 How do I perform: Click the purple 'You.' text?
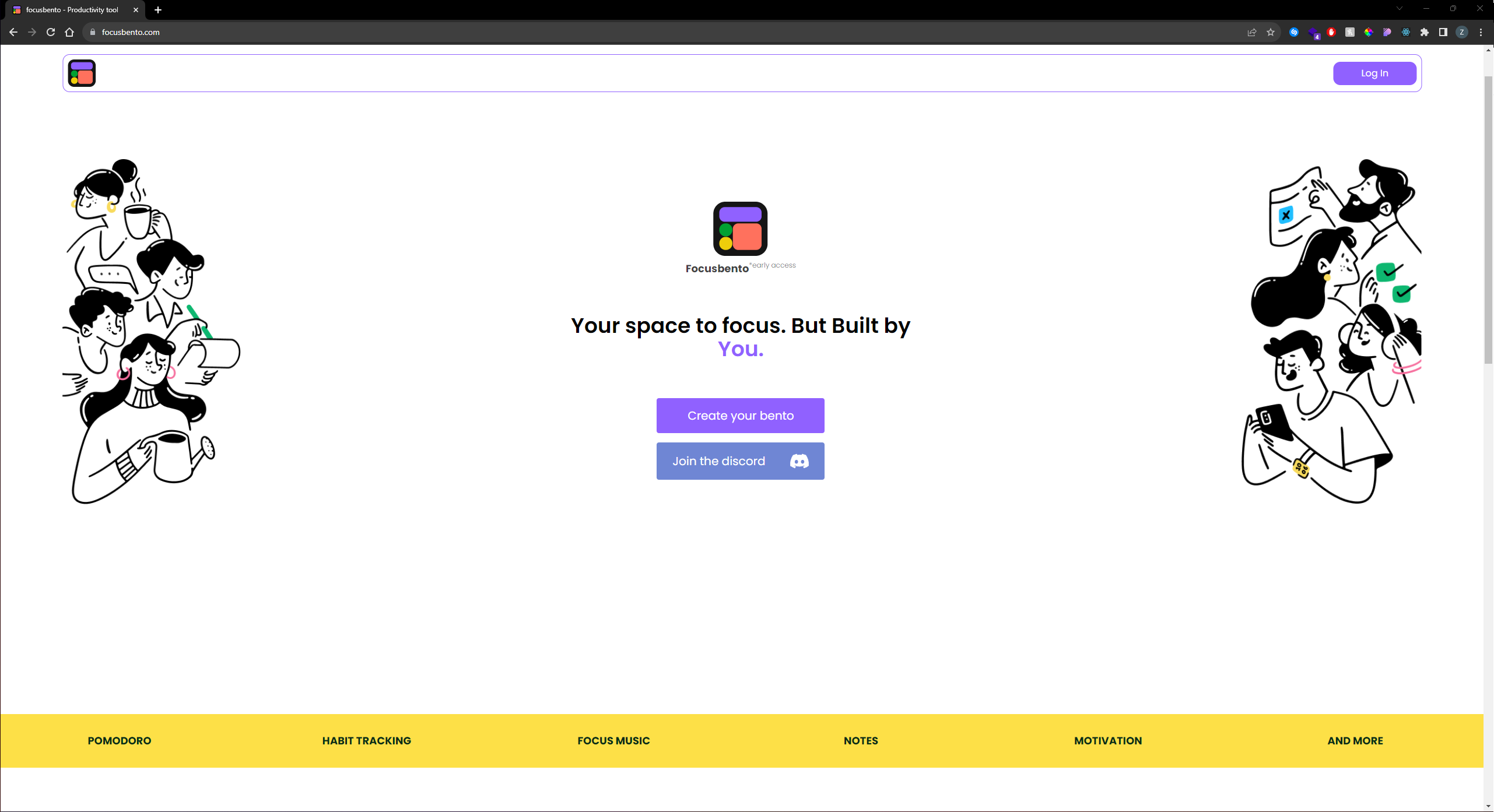(740, 349)
